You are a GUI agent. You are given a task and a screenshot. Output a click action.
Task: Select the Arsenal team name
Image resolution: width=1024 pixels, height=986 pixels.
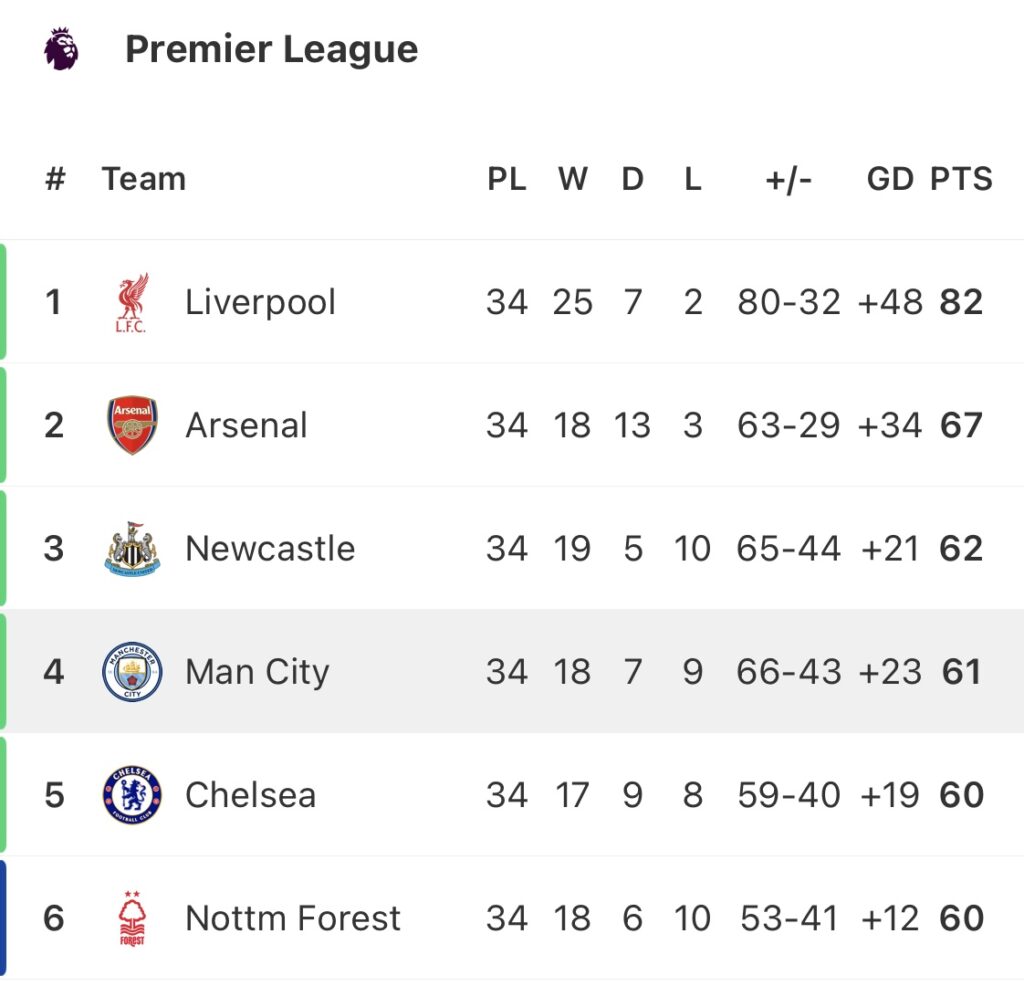(246, 425)
